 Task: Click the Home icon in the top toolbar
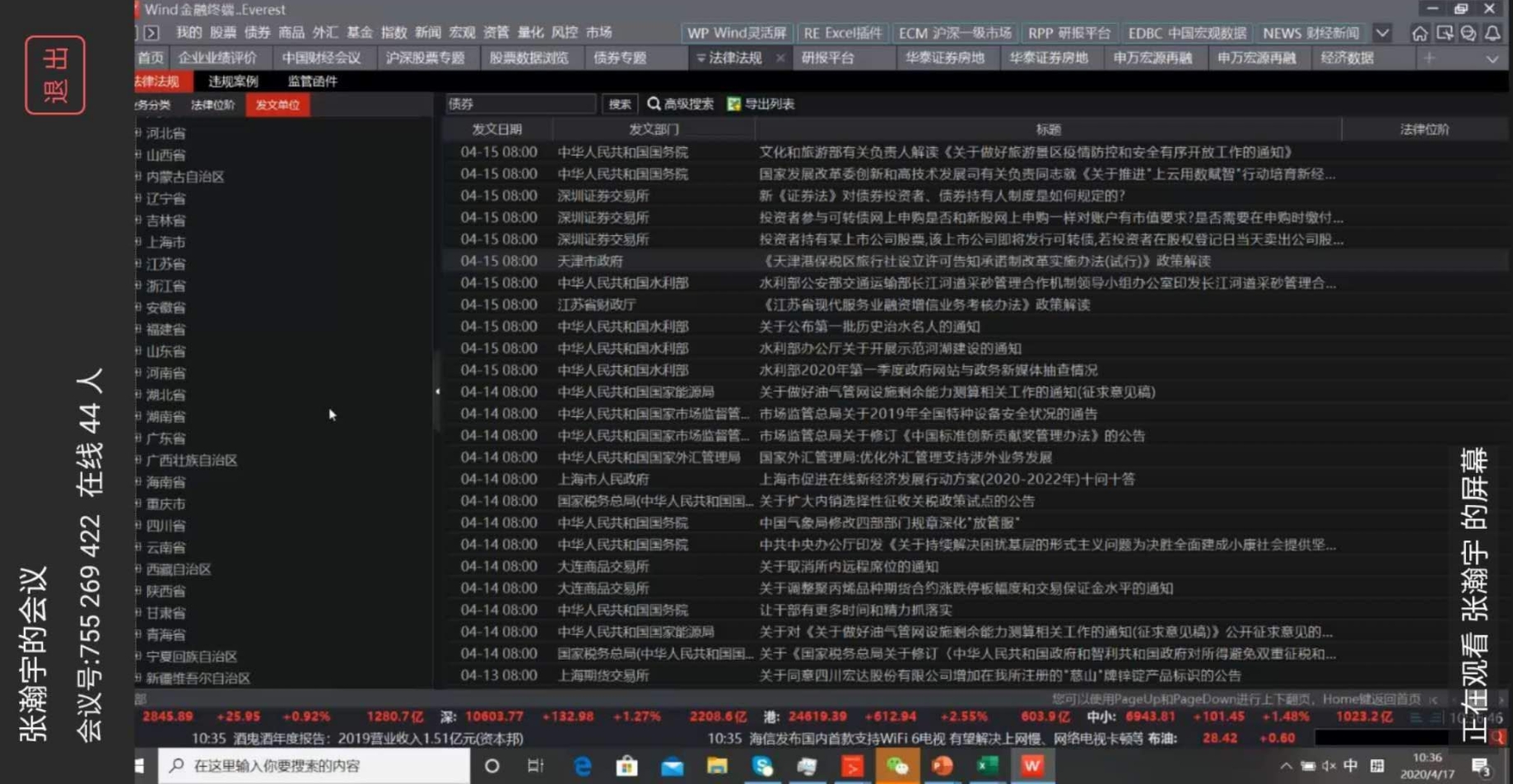(1419, 33)
